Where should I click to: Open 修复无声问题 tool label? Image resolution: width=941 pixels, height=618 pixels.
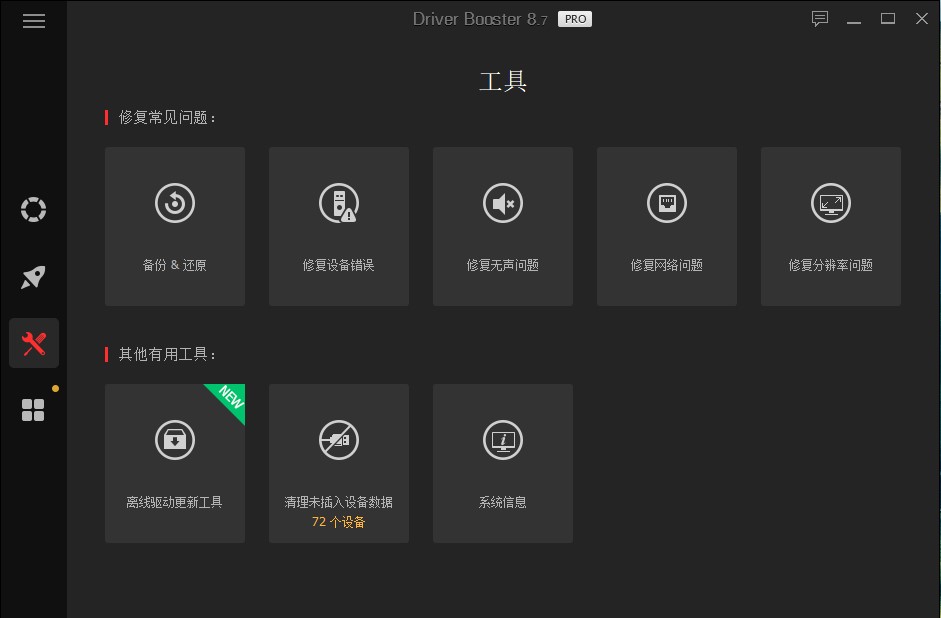[503, 265]
